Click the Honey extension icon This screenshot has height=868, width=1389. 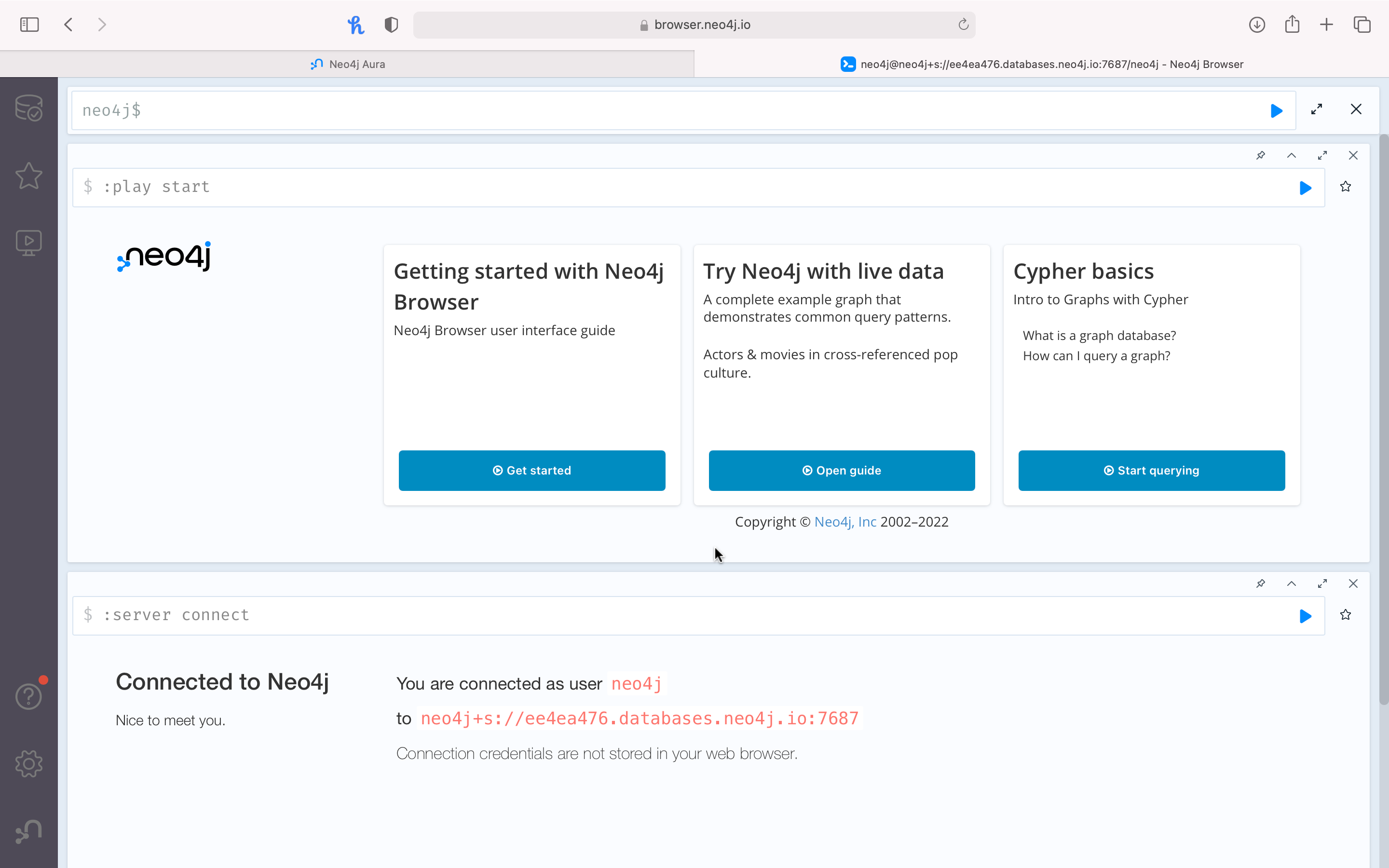point(356,25)
